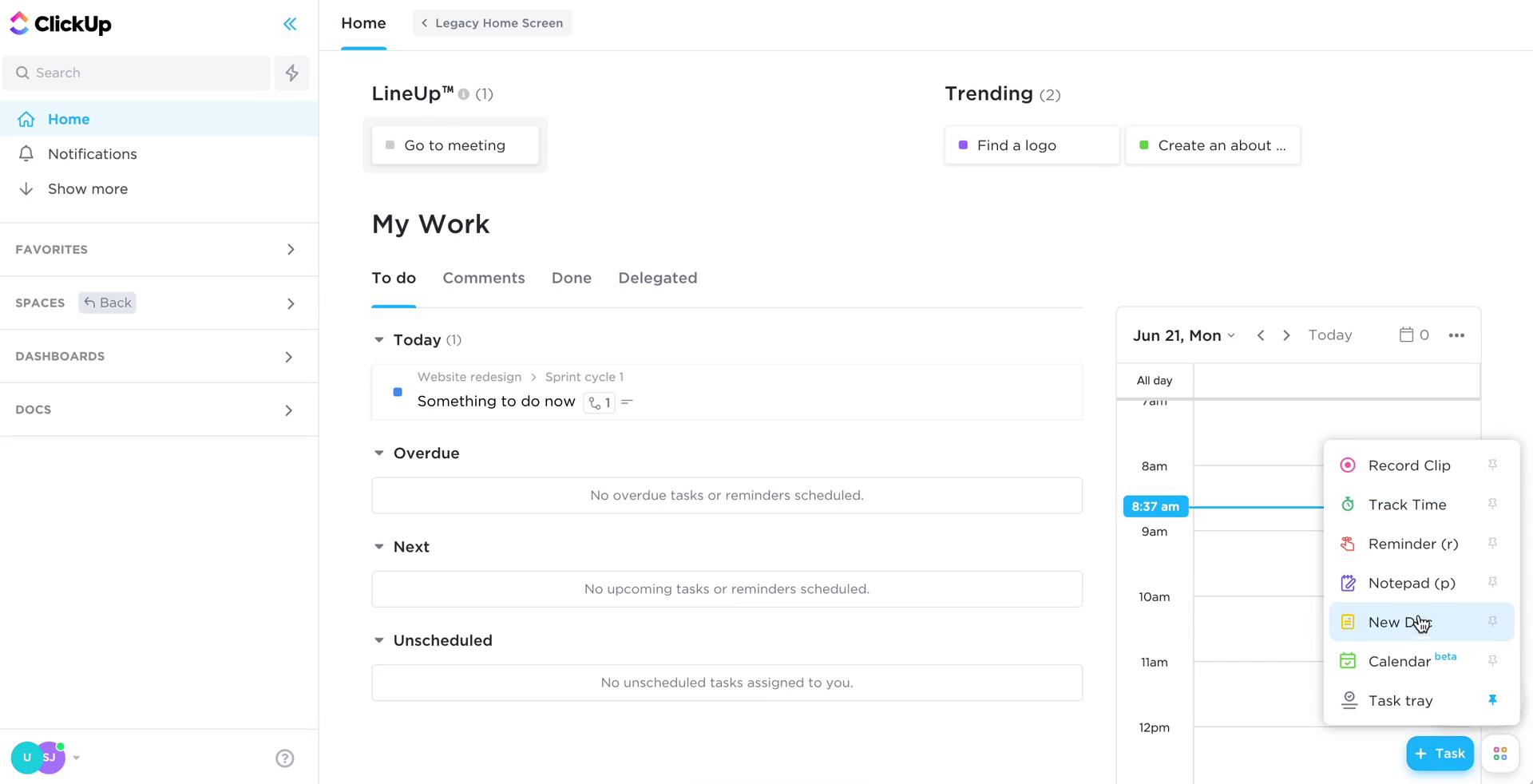Go to previous day in calendar
Image resolution: width=1533 pixels, height=784 pixels.
1261,335
